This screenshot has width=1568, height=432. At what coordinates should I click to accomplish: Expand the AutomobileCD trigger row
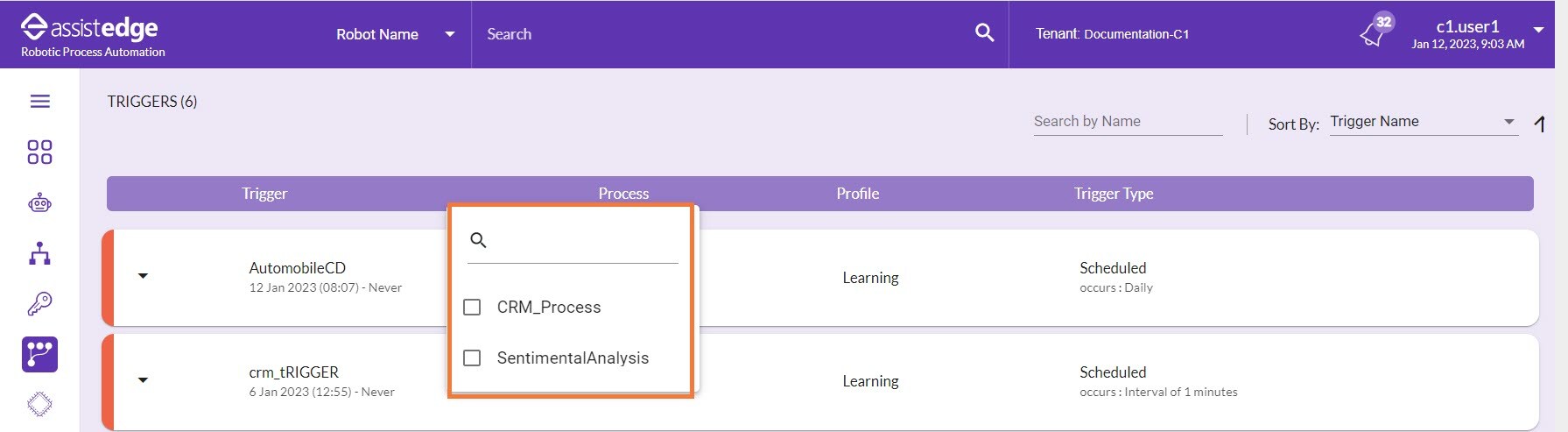143,276
